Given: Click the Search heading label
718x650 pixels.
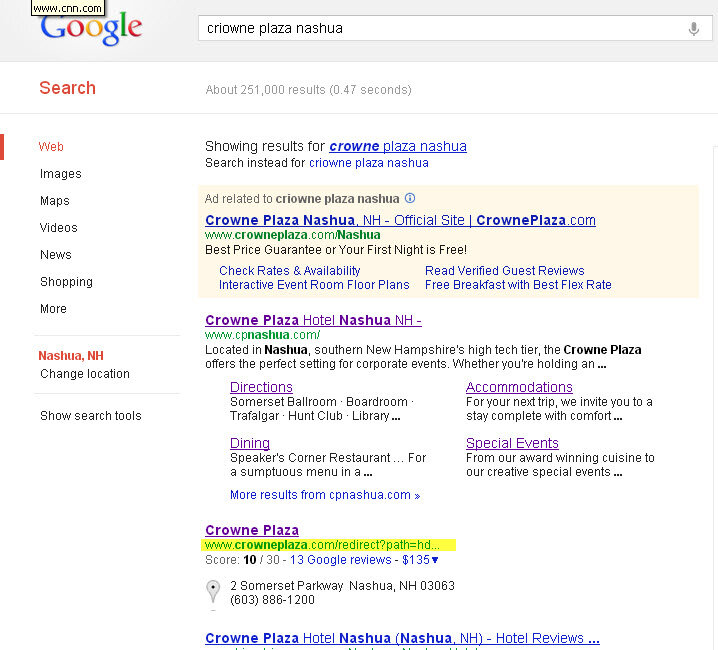Looking at the screenshot, I should tap(67, 88).
